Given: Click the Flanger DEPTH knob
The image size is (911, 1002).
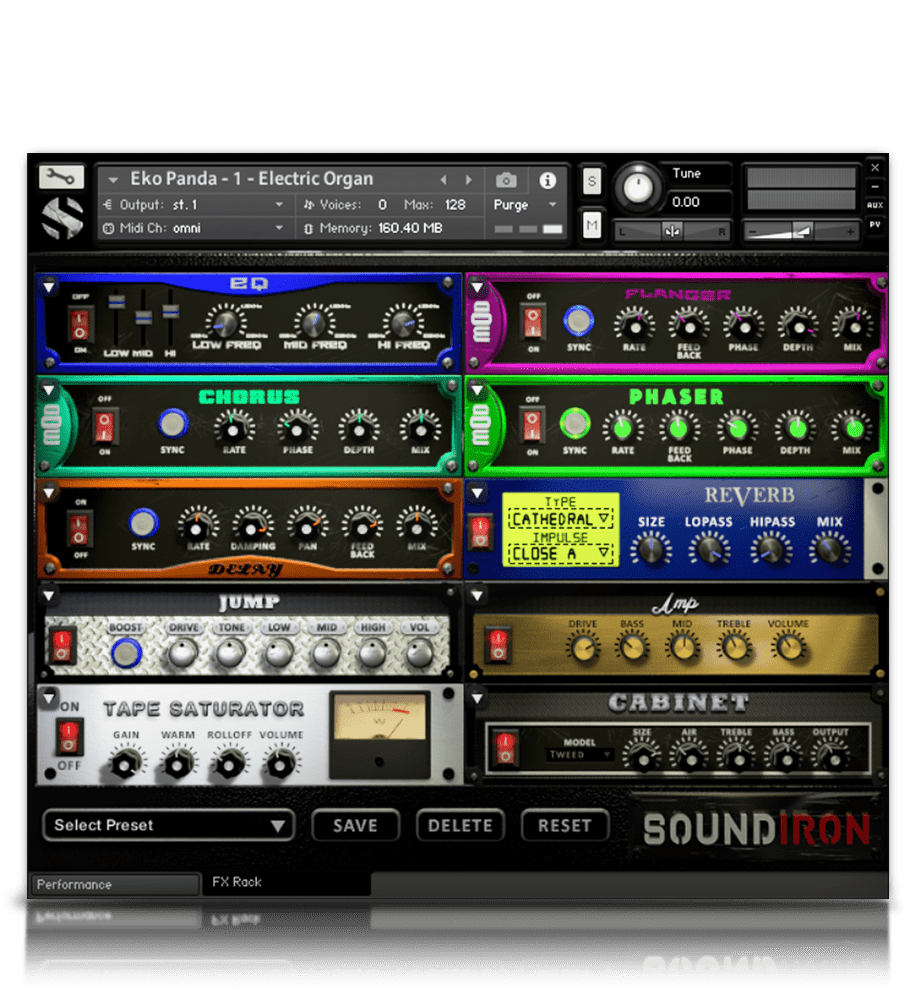Looking at the screenshot, I should (x=798, y=326).
